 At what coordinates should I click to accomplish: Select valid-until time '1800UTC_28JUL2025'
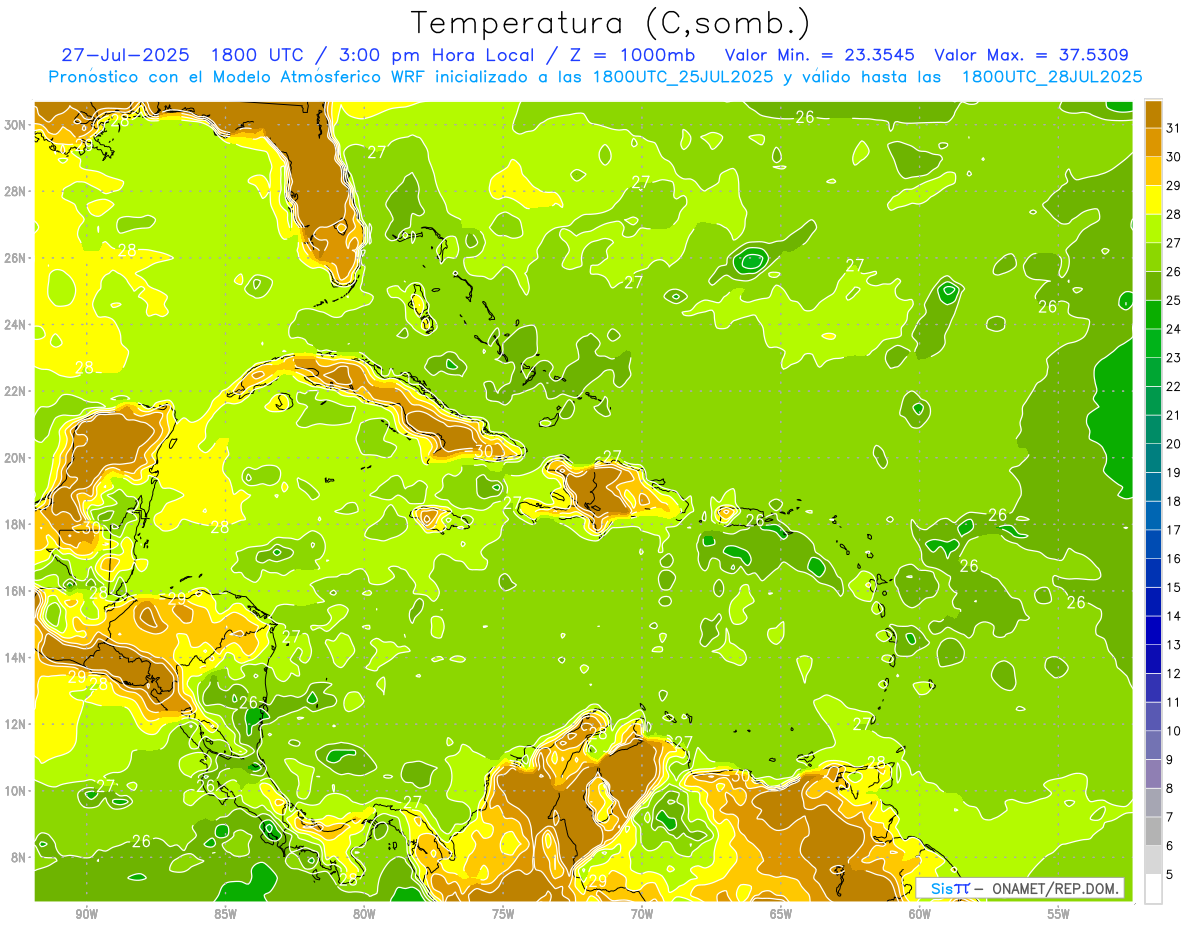click(1052, 76)
